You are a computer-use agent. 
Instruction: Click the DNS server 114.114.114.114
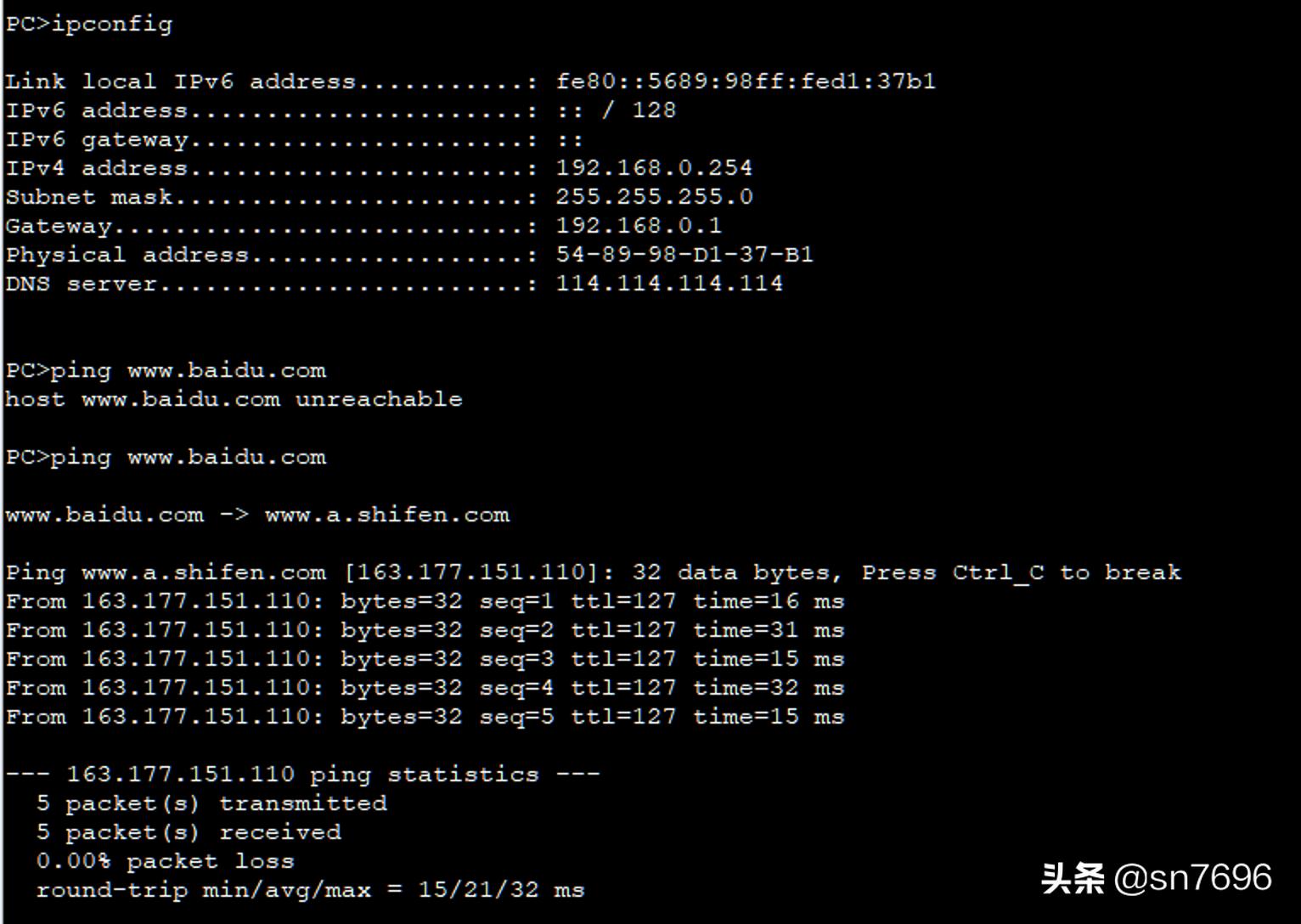pyautogui.click(x=669, y=284)
